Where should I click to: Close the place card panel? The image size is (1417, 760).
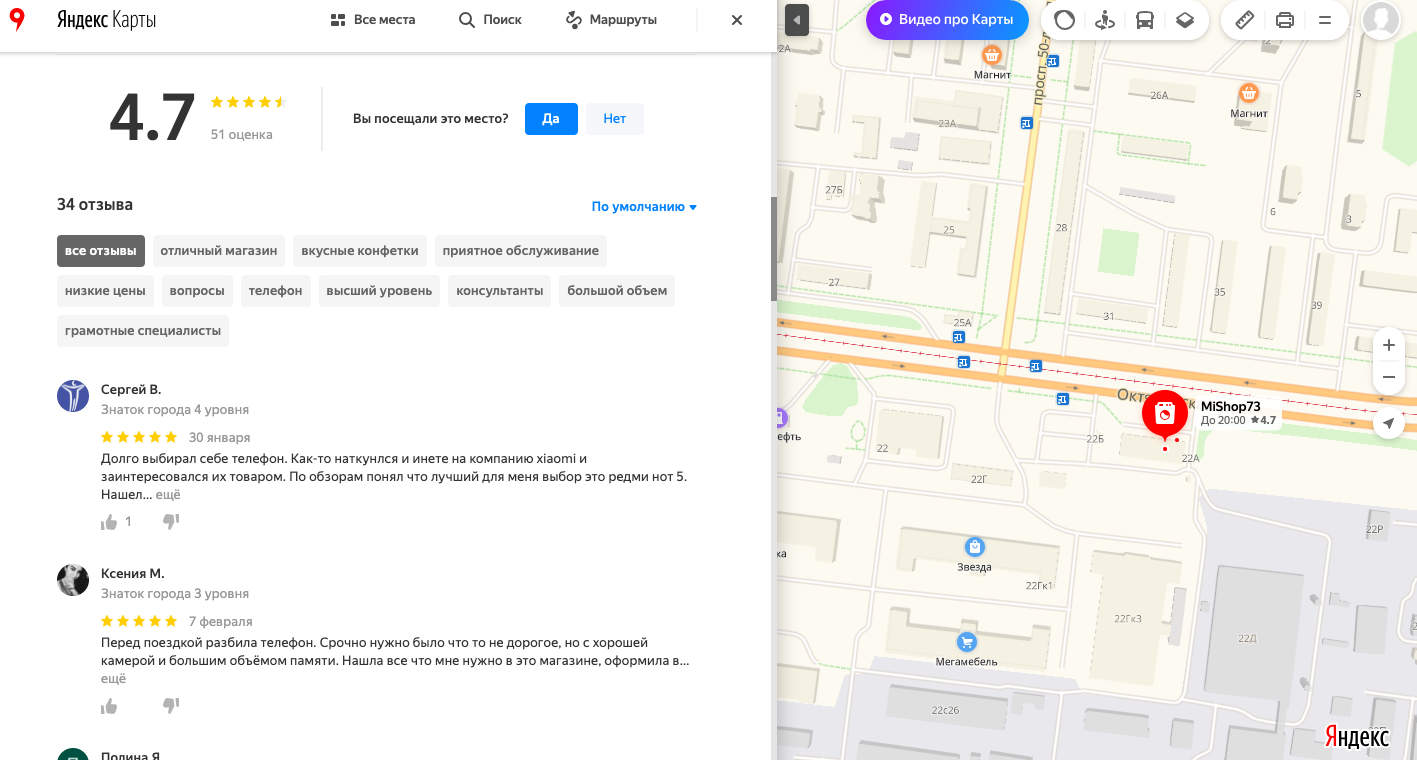tap(737, 20)
